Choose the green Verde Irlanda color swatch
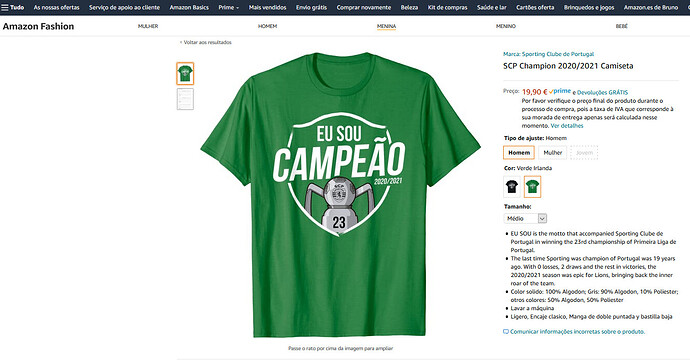 532,187
